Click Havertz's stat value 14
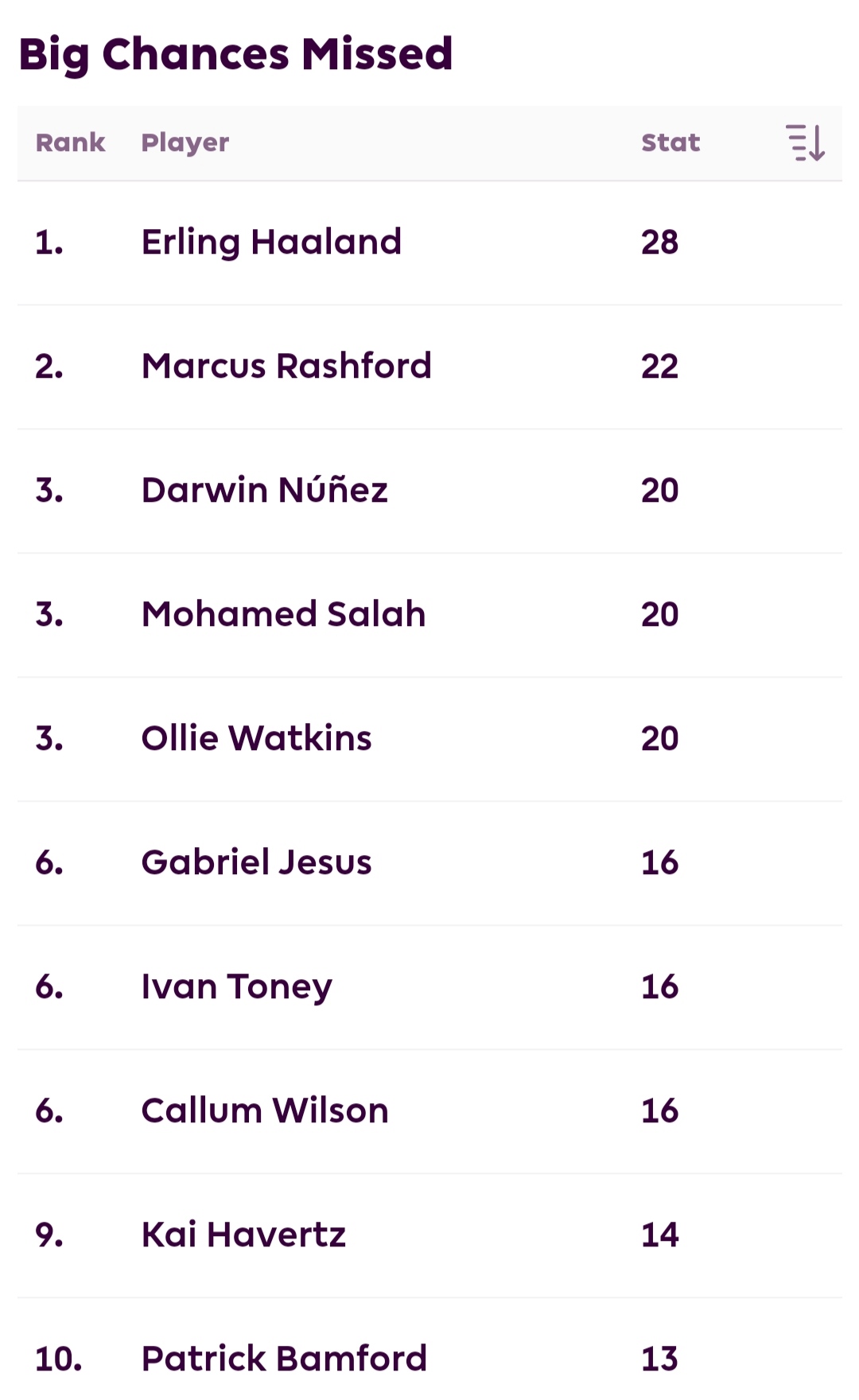This screenshot has height=1400, width=859. click(660, 1235)
